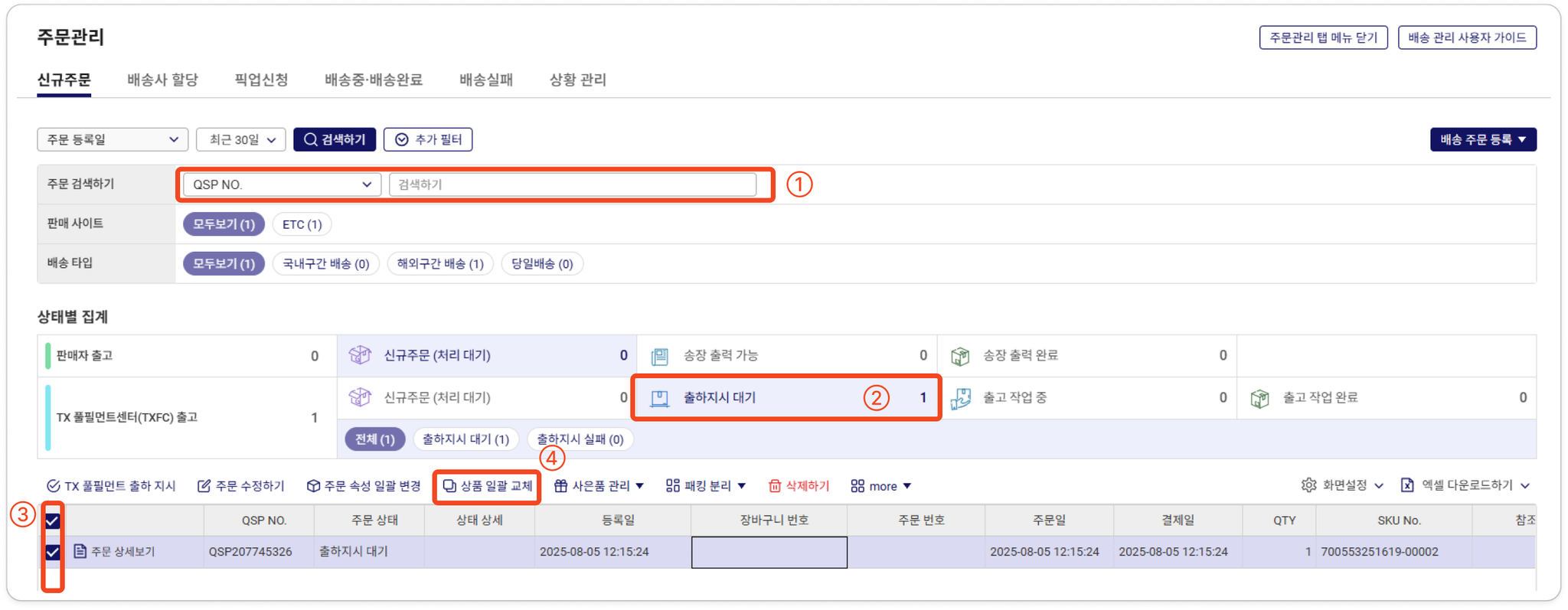Switch to the 상황 관리 tab

coord(578,80)
